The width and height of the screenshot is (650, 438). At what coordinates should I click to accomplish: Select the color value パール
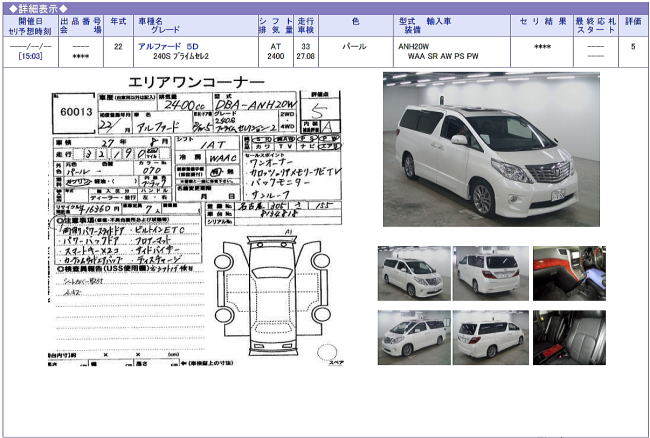coord(354,46)
